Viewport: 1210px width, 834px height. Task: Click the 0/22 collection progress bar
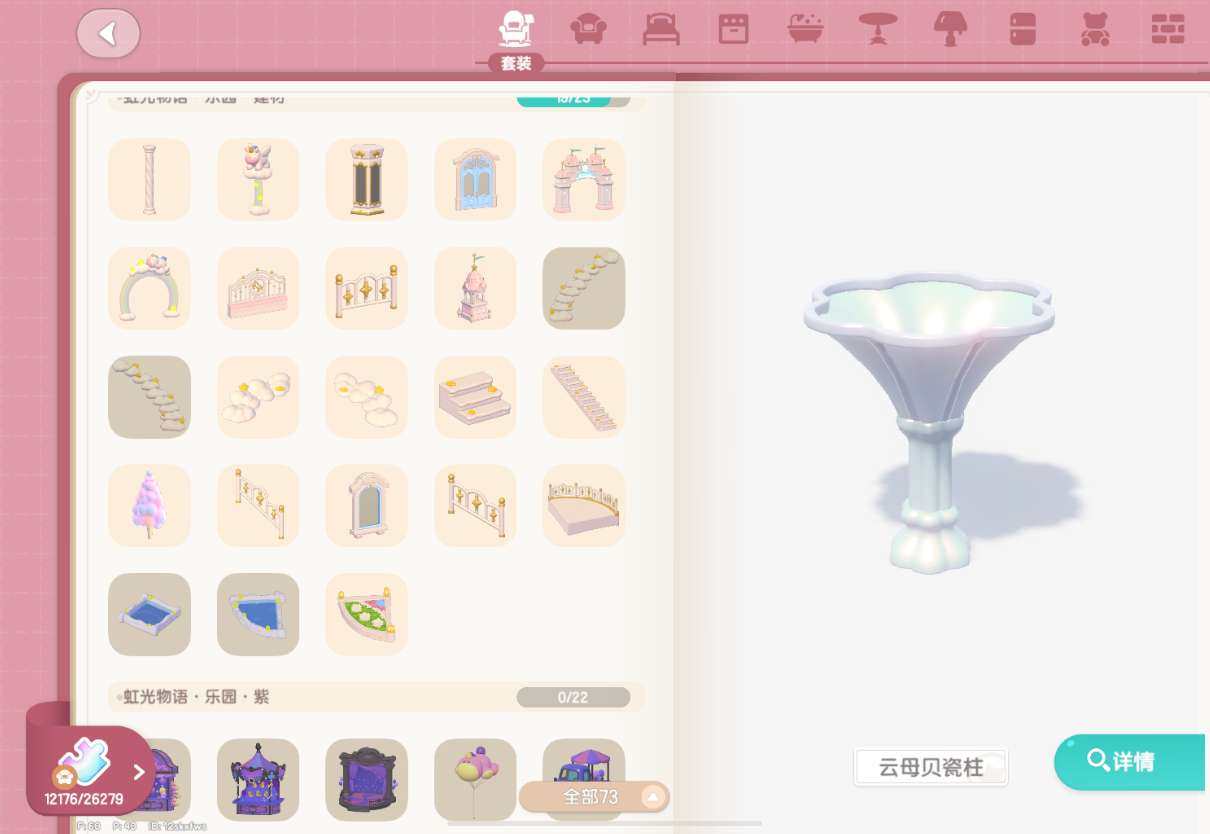573,697
